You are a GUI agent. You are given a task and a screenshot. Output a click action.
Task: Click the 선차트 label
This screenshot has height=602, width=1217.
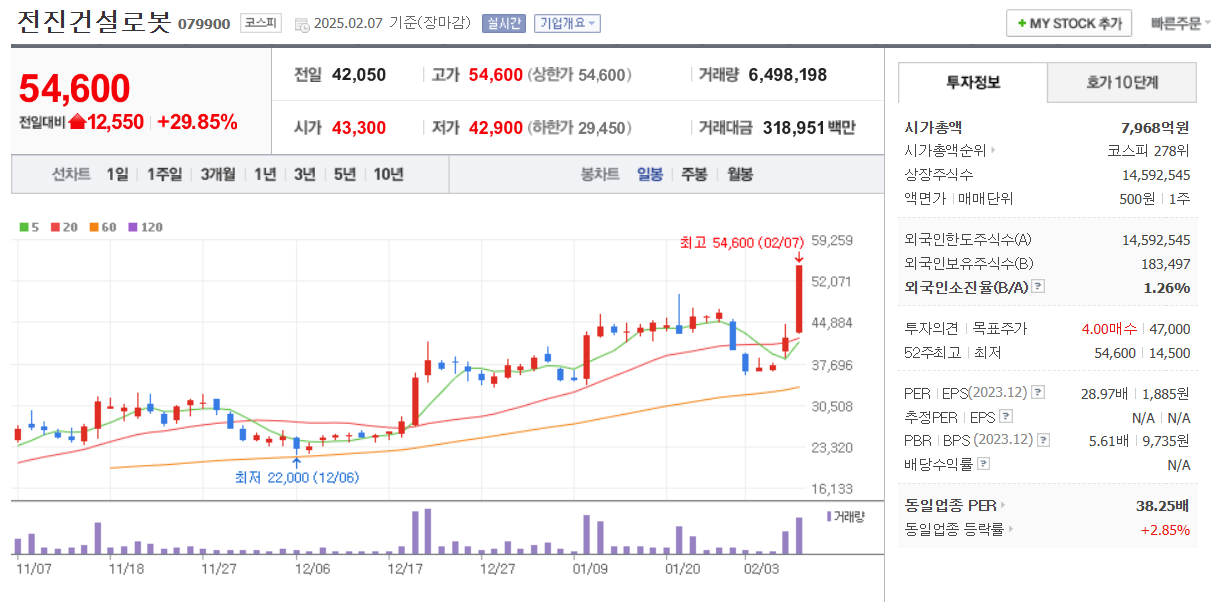(x=71, y=174)
